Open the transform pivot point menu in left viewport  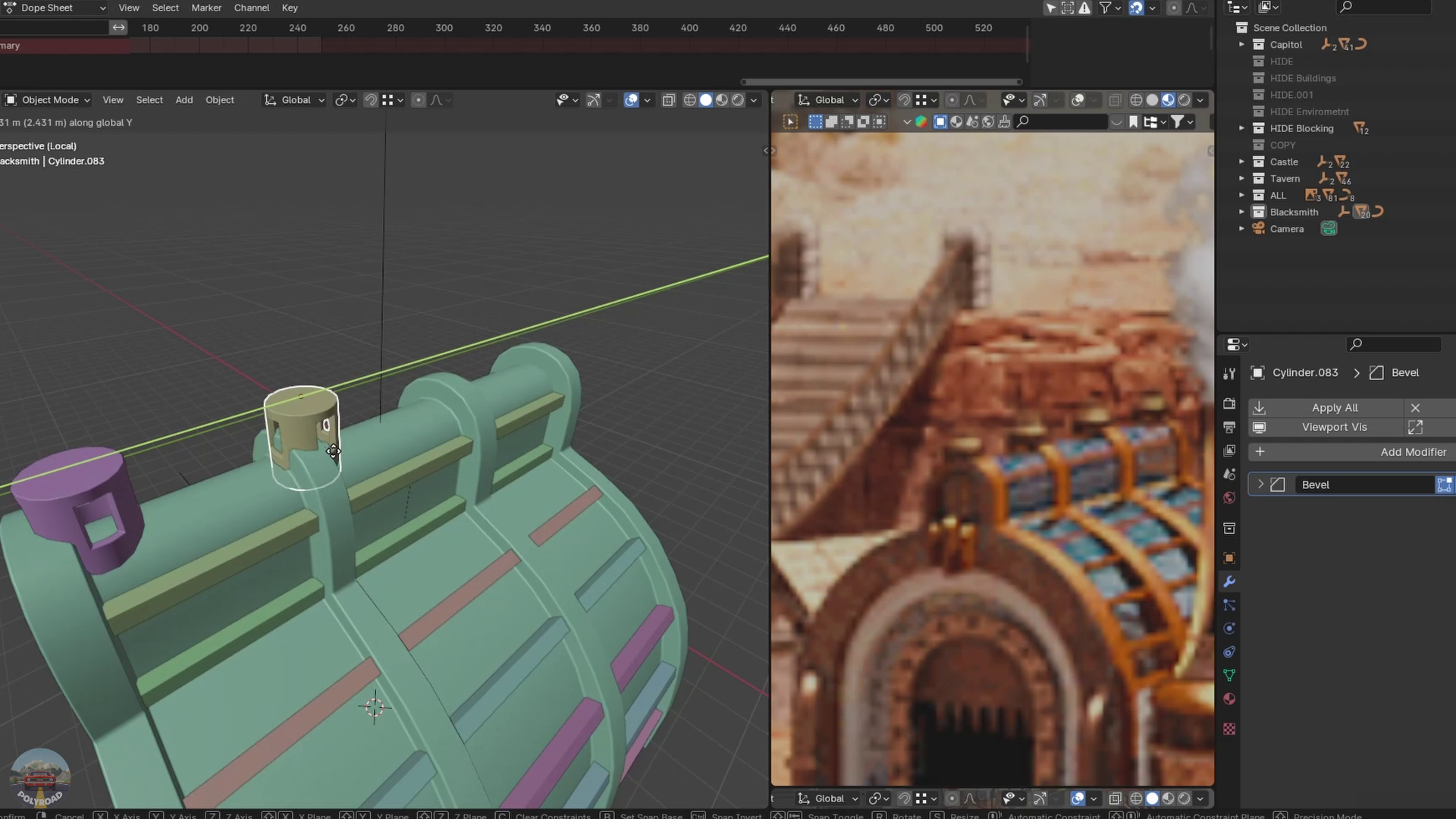point(345,100)
